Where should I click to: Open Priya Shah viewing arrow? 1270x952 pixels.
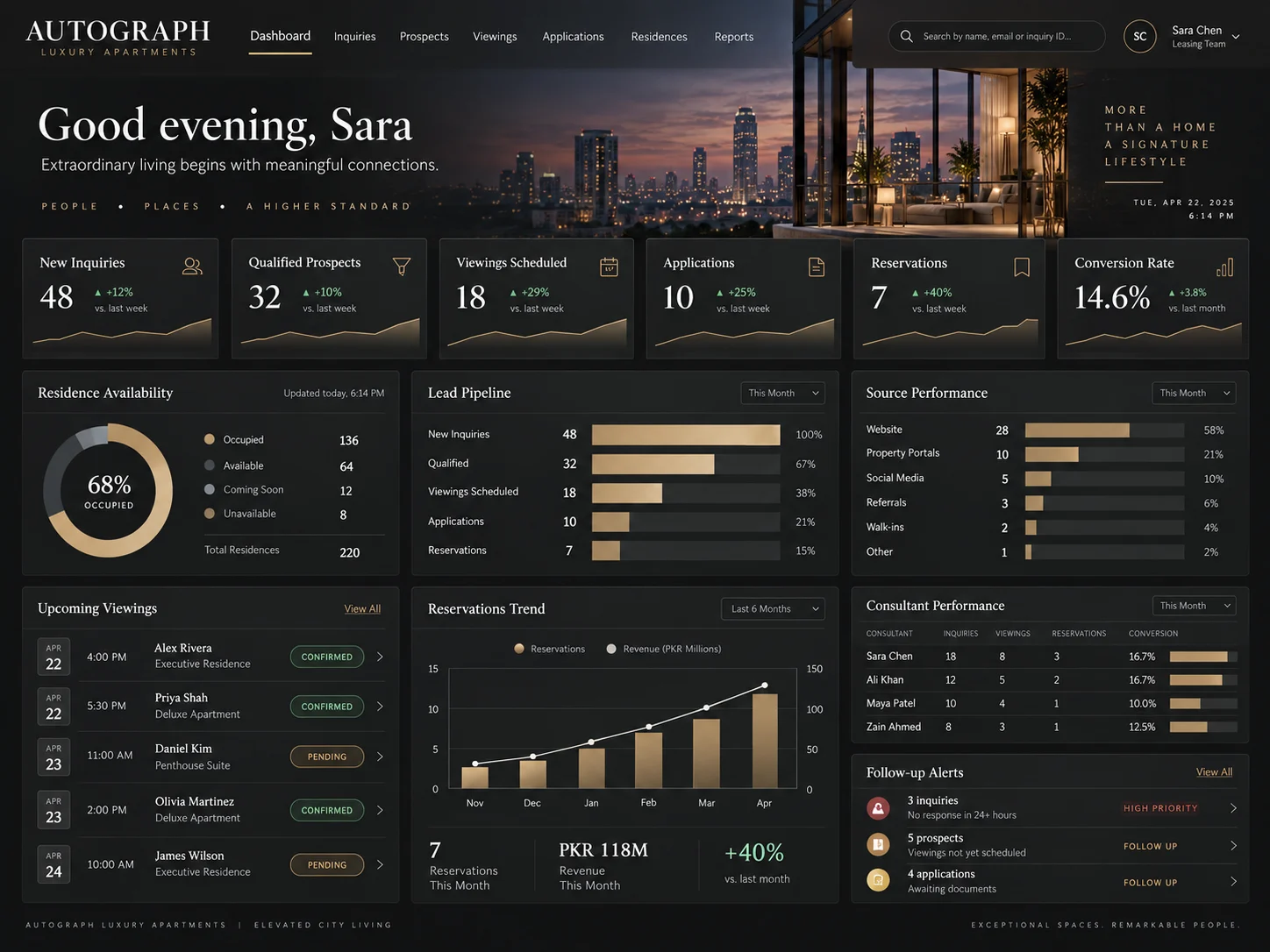(380, 707)
